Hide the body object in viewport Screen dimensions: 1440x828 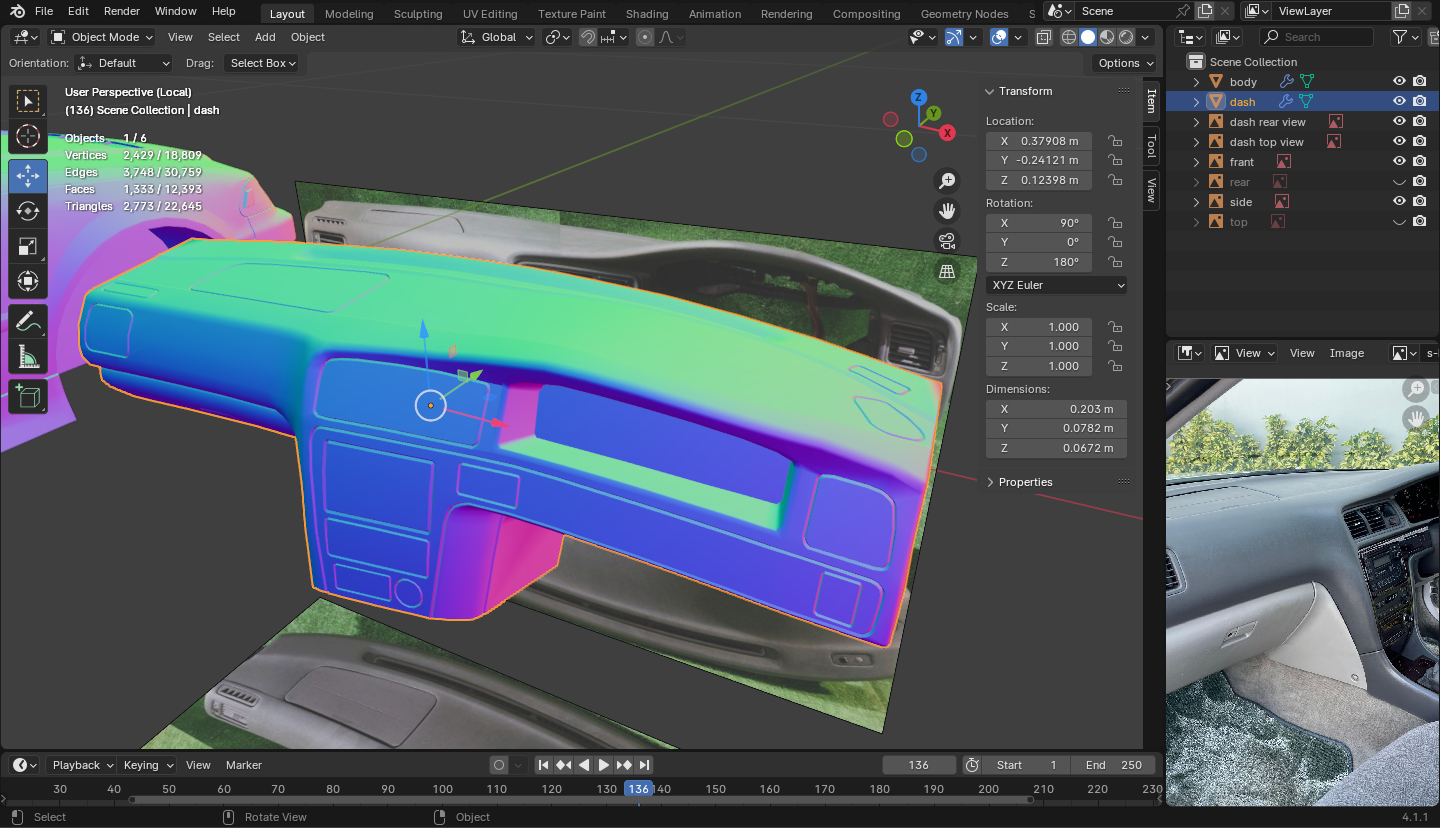1399,82
